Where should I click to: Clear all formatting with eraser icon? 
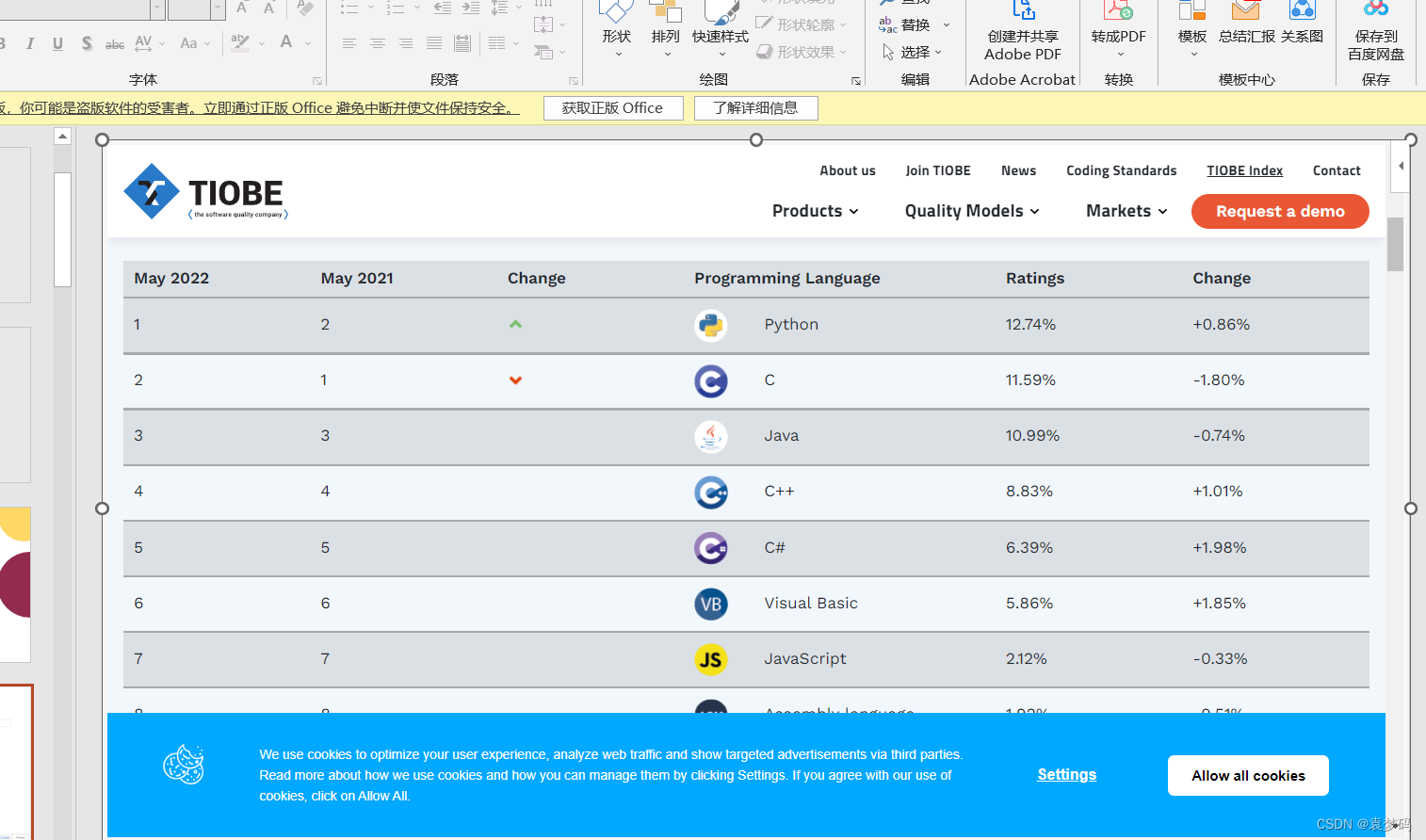pyautogui.click(x=304, y=8)
